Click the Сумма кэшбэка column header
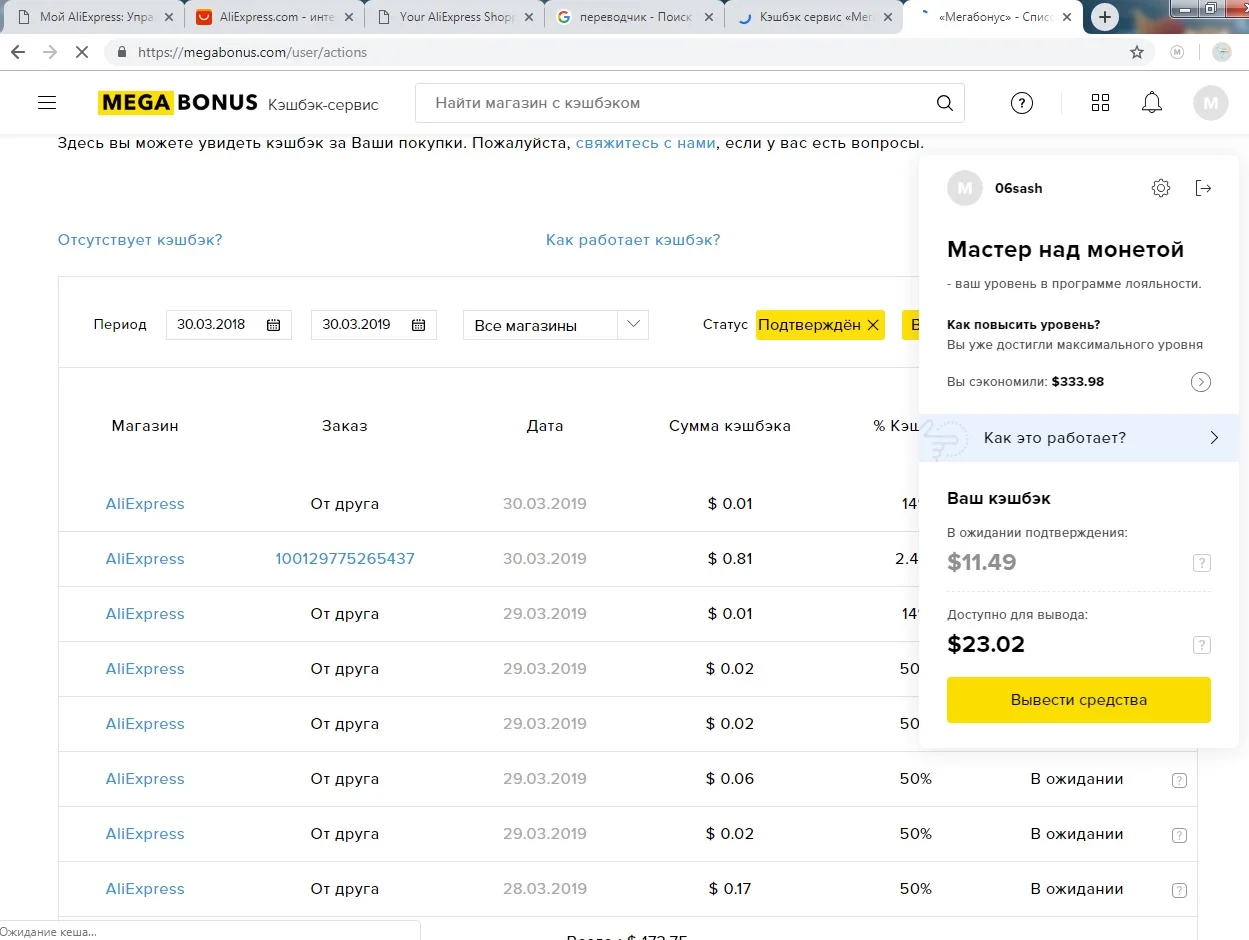Image resolution: width=1249 pixels, height=940 pixels. 730,426
